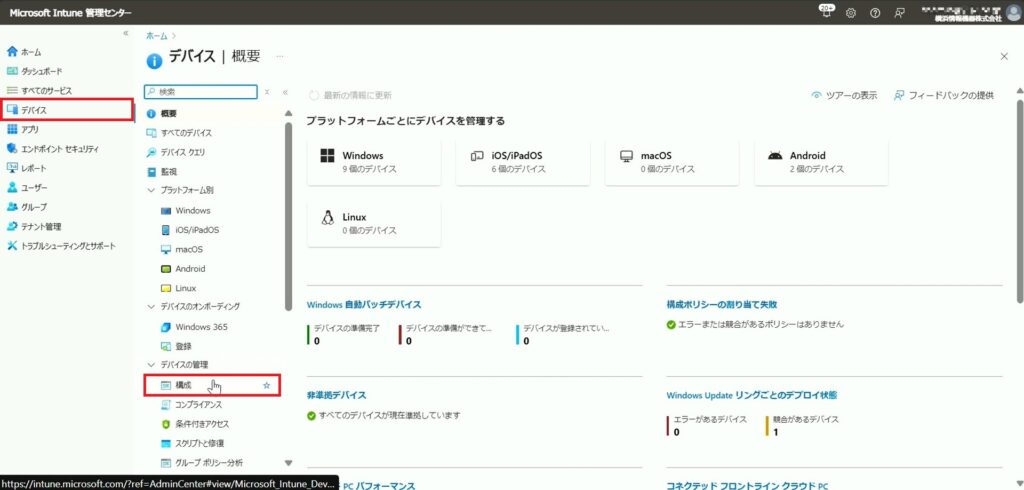
Task: Open the macOS platform card
Action: pos(672,162)
